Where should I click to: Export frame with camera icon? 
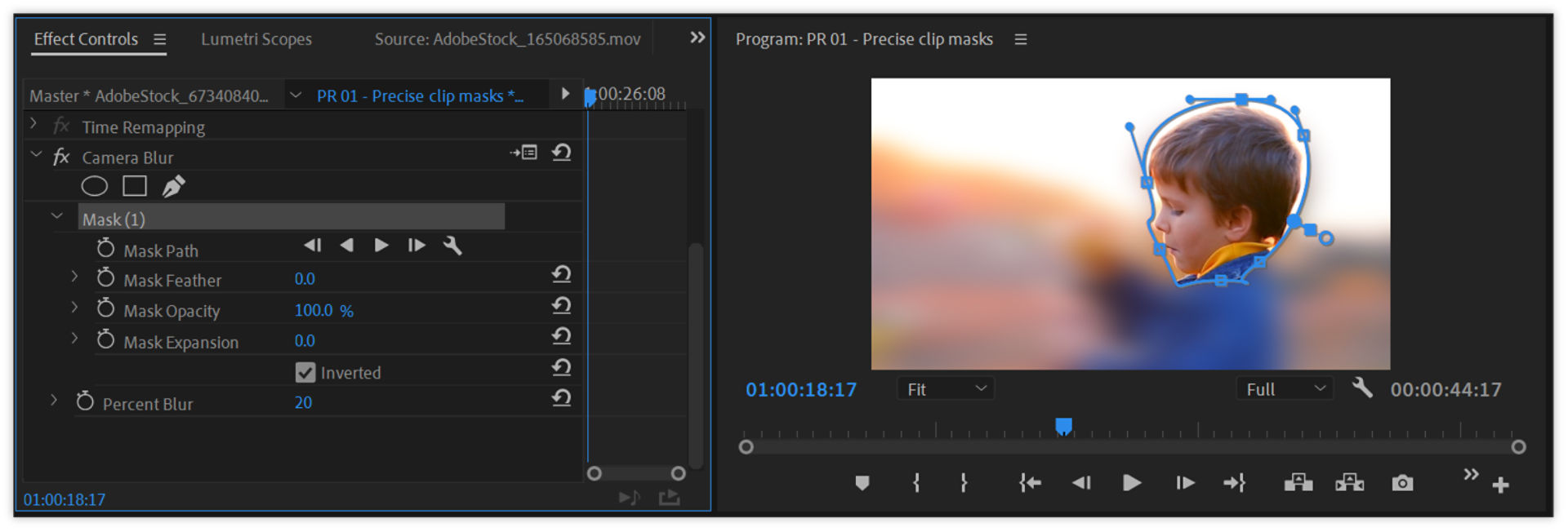(1402, 483)
